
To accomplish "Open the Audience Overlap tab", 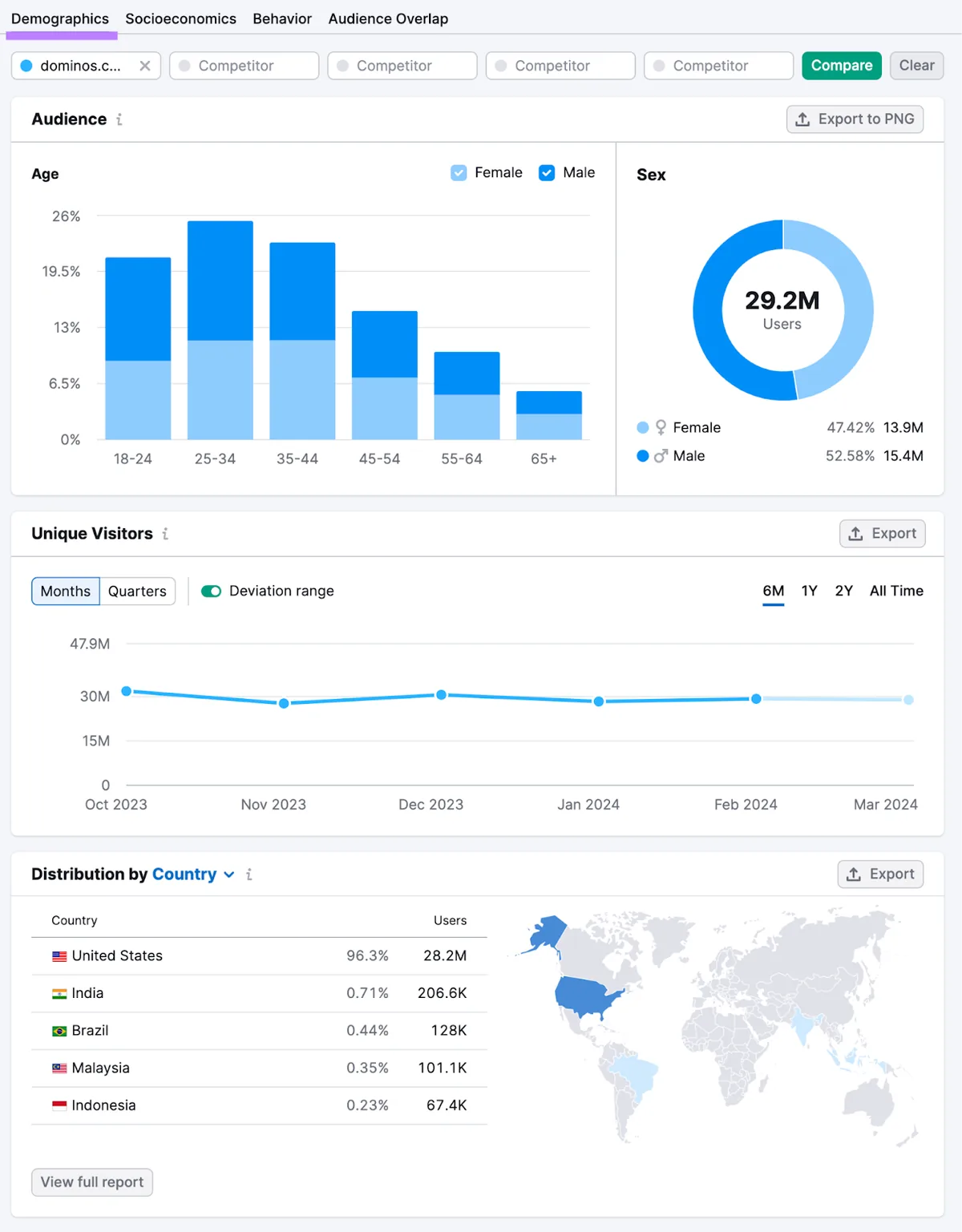I will pyautogui.click(x=388, y=18).
